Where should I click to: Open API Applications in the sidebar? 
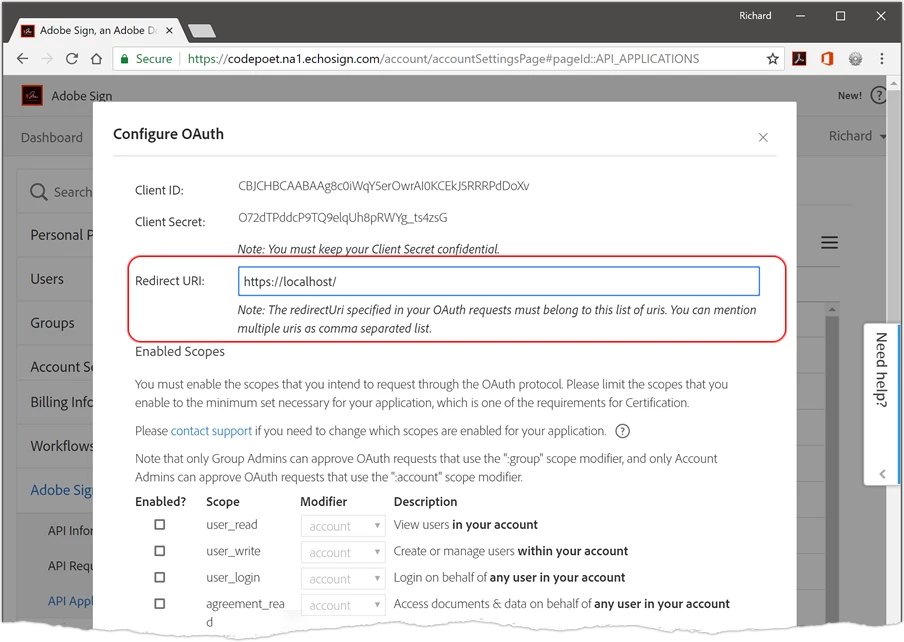click(x=70, y=601)
